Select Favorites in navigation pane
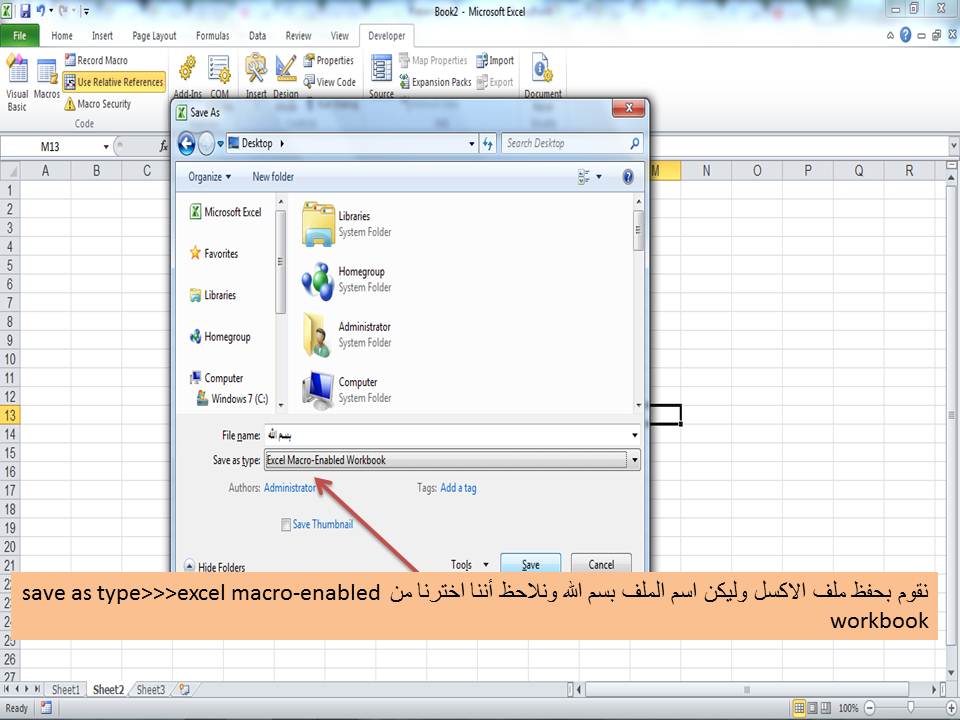960x720 pixels. coord(214,253)
